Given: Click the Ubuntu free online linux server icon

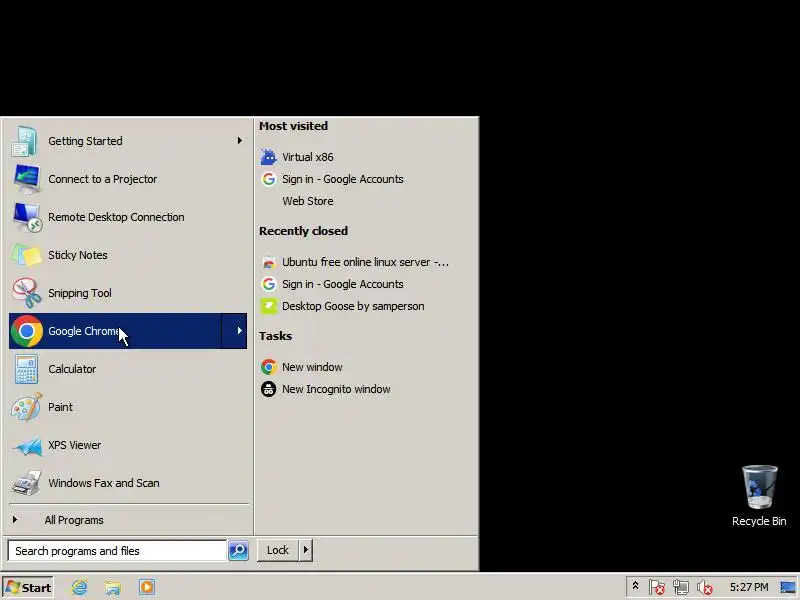Looking at the screenshot, I should (x=268, y=262).
